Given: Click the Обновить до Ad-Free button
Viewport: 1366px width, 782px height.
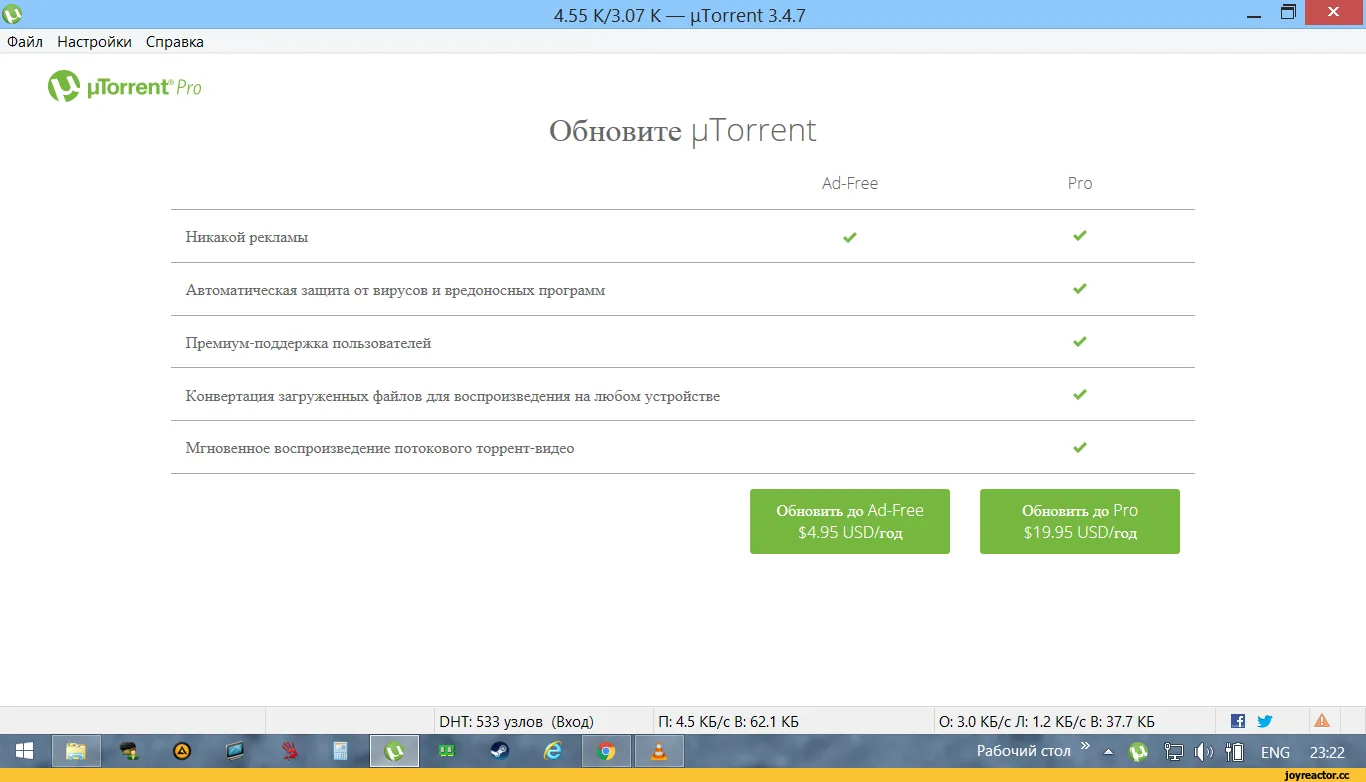Looking at the screenshot, I should 850,521.
